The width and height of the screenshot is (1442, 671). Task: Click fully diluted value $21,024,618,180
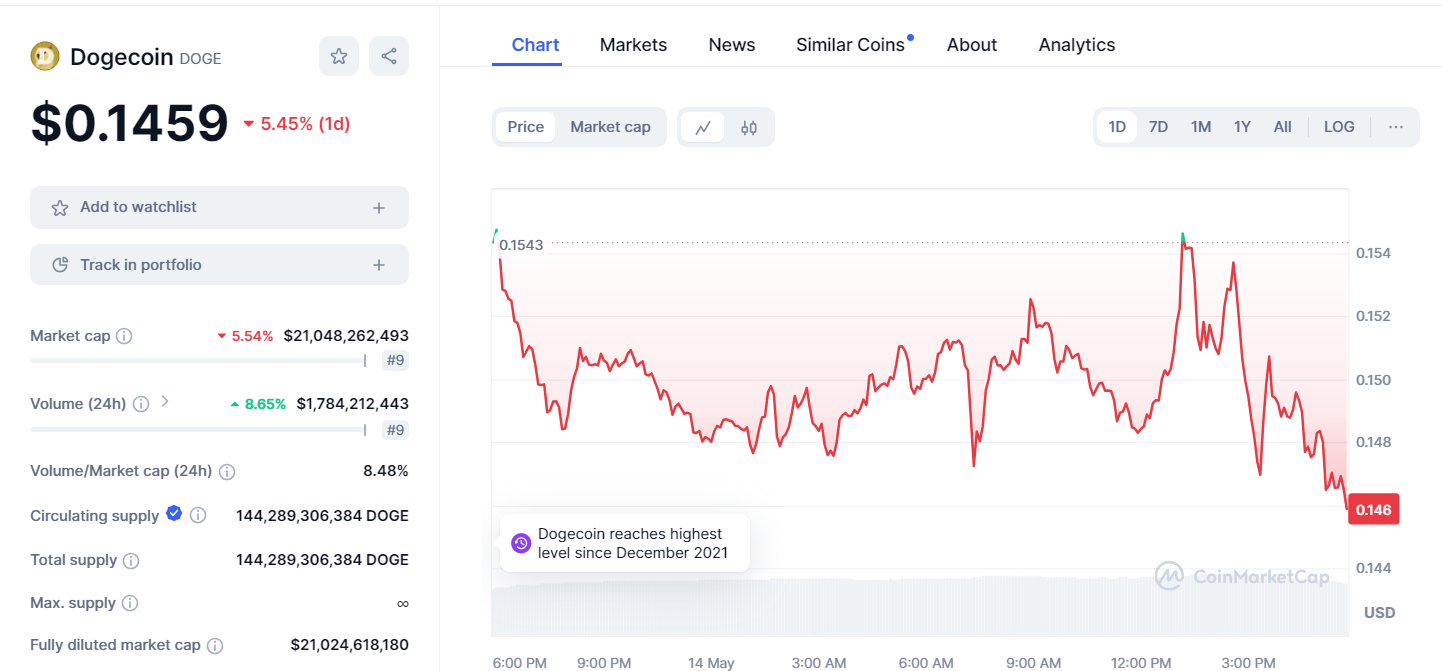click(x=349, y=646)
